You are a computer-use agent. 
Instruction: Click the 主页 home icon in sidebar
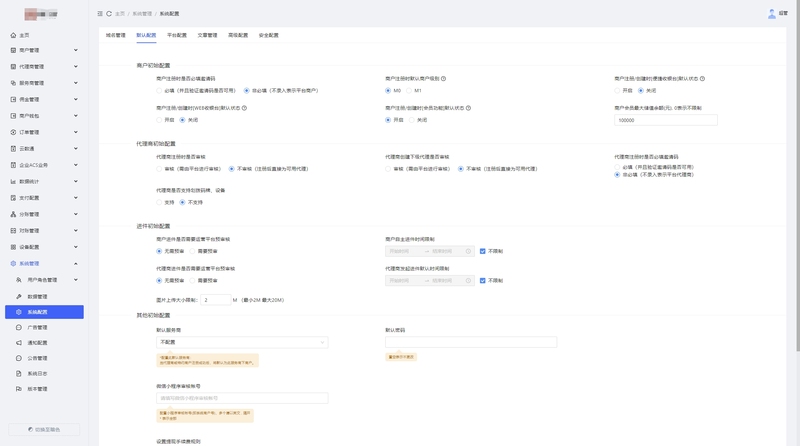pos(13,35)
